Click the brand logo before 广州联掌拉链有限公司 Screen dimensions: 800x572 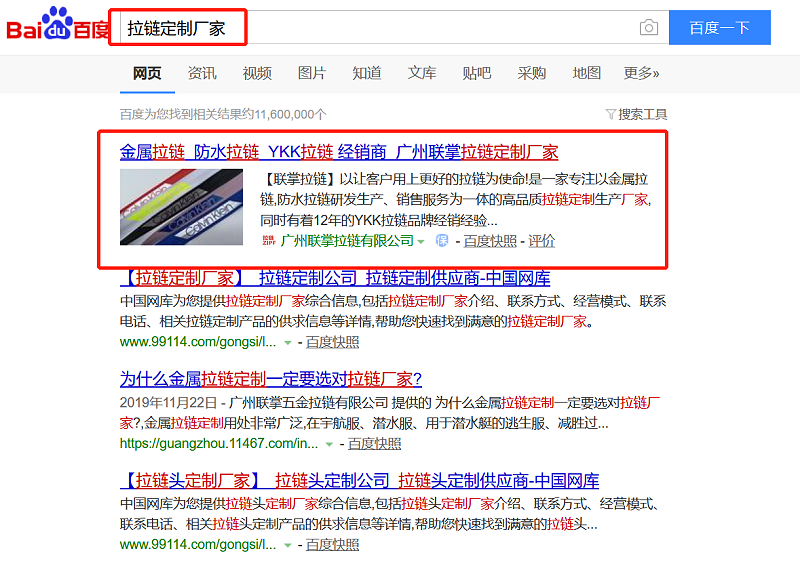click(268, 241)
